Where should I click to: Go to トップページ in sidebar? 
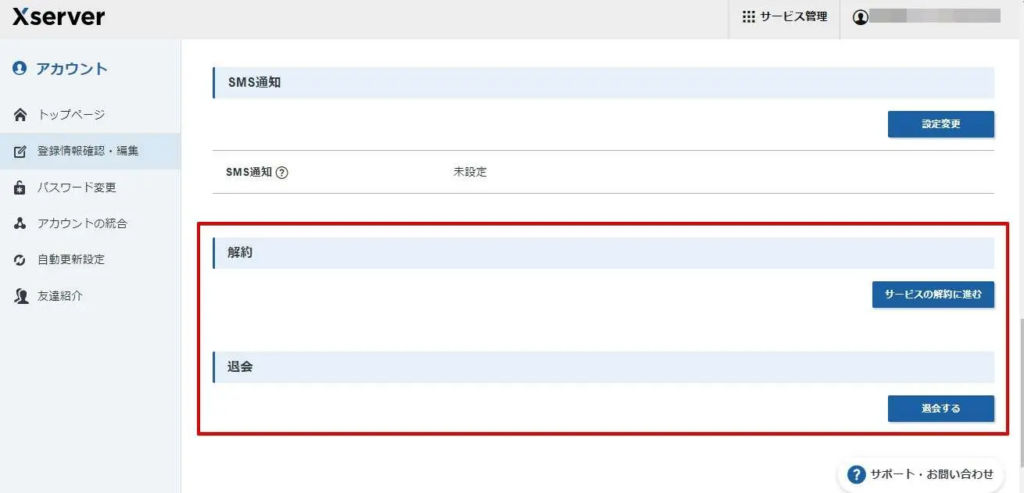pos(90,116)
